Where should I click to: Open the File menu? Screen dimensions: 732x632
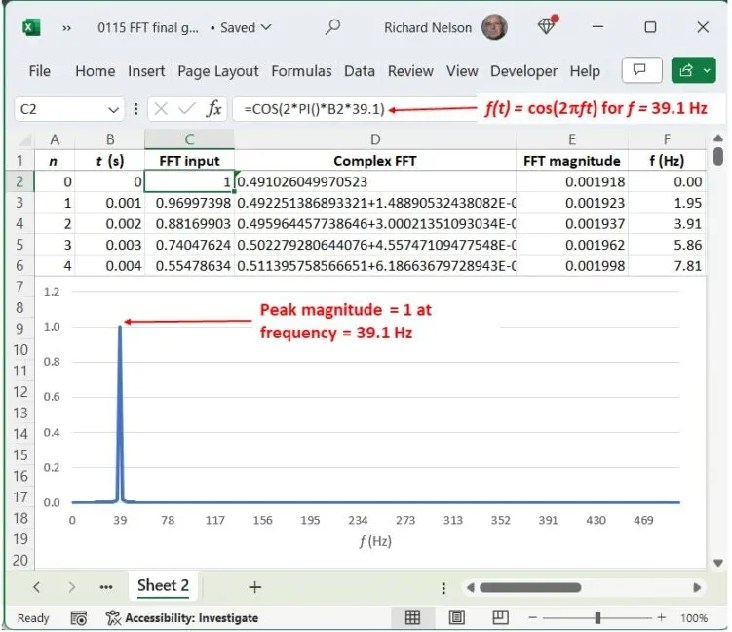pyautogui.click(x=40, y=71)
